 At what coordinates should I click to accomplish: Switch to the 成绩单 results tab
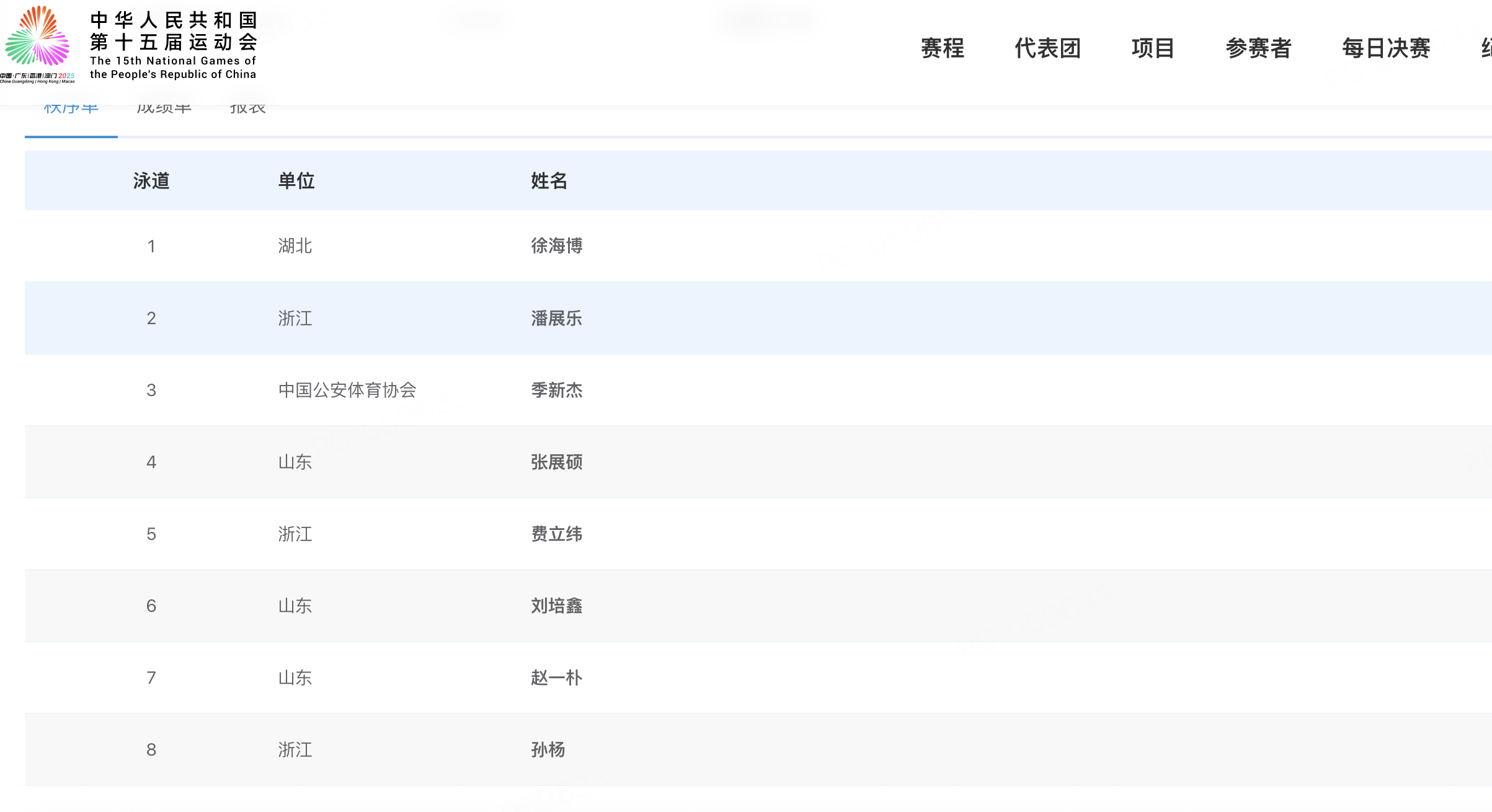164,110
